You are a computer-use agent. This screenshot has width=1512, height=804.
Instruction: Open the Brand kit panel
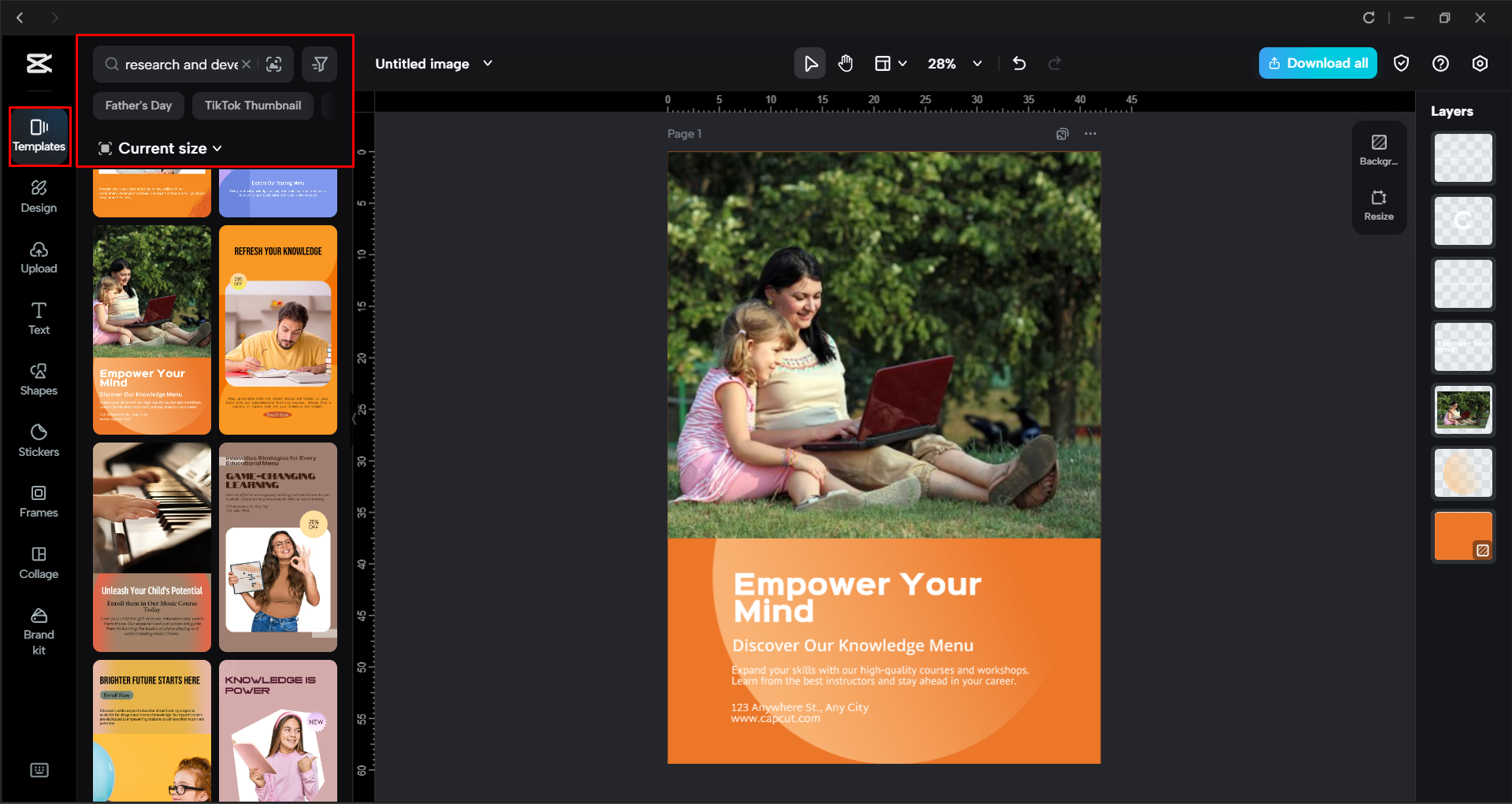pyautogui.click(x=39, y=630)
